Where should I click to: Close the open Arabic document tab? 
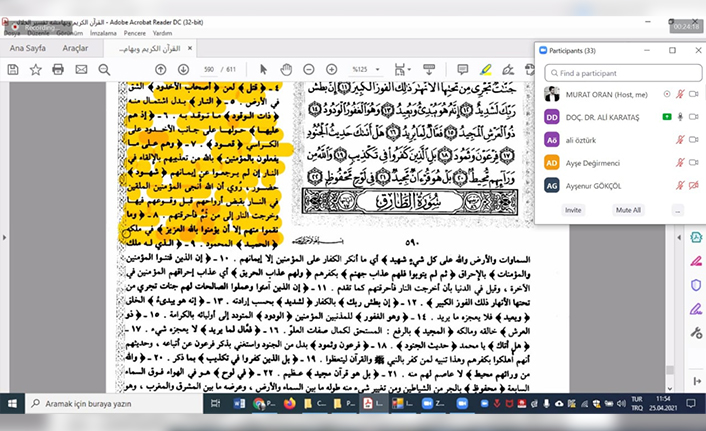[x=190, y=48]
